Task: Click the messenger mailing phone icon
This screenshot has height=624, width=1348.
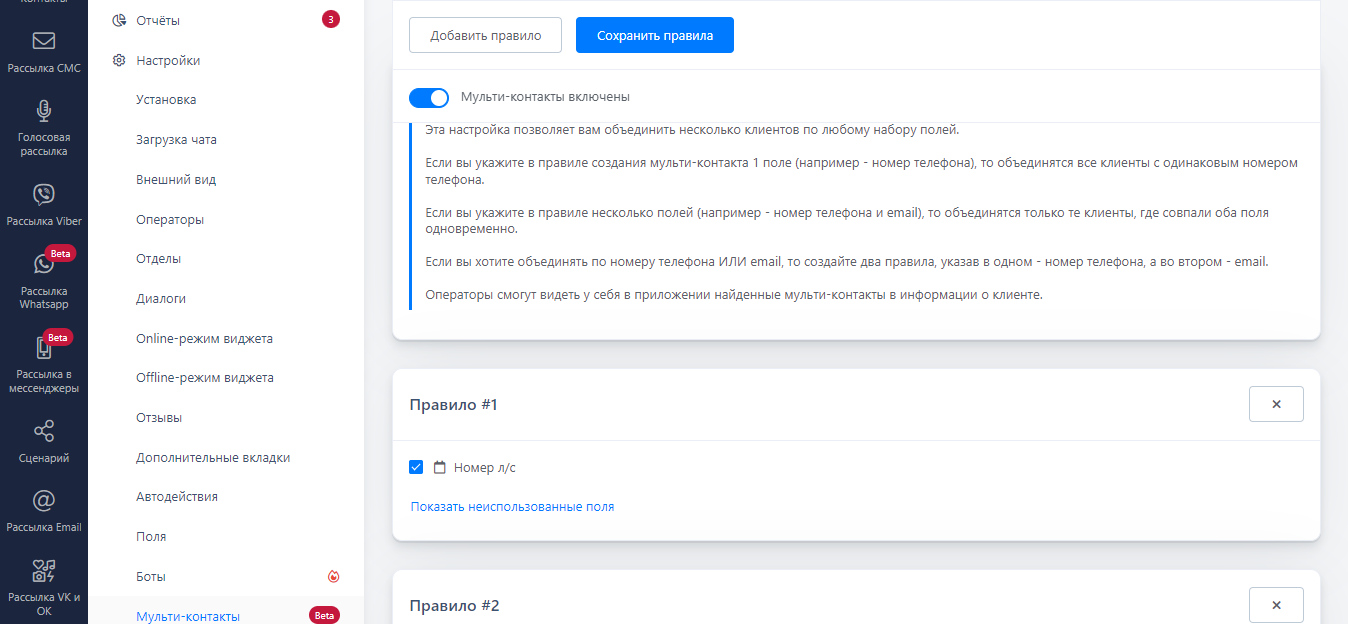Action: pos(44,348)
